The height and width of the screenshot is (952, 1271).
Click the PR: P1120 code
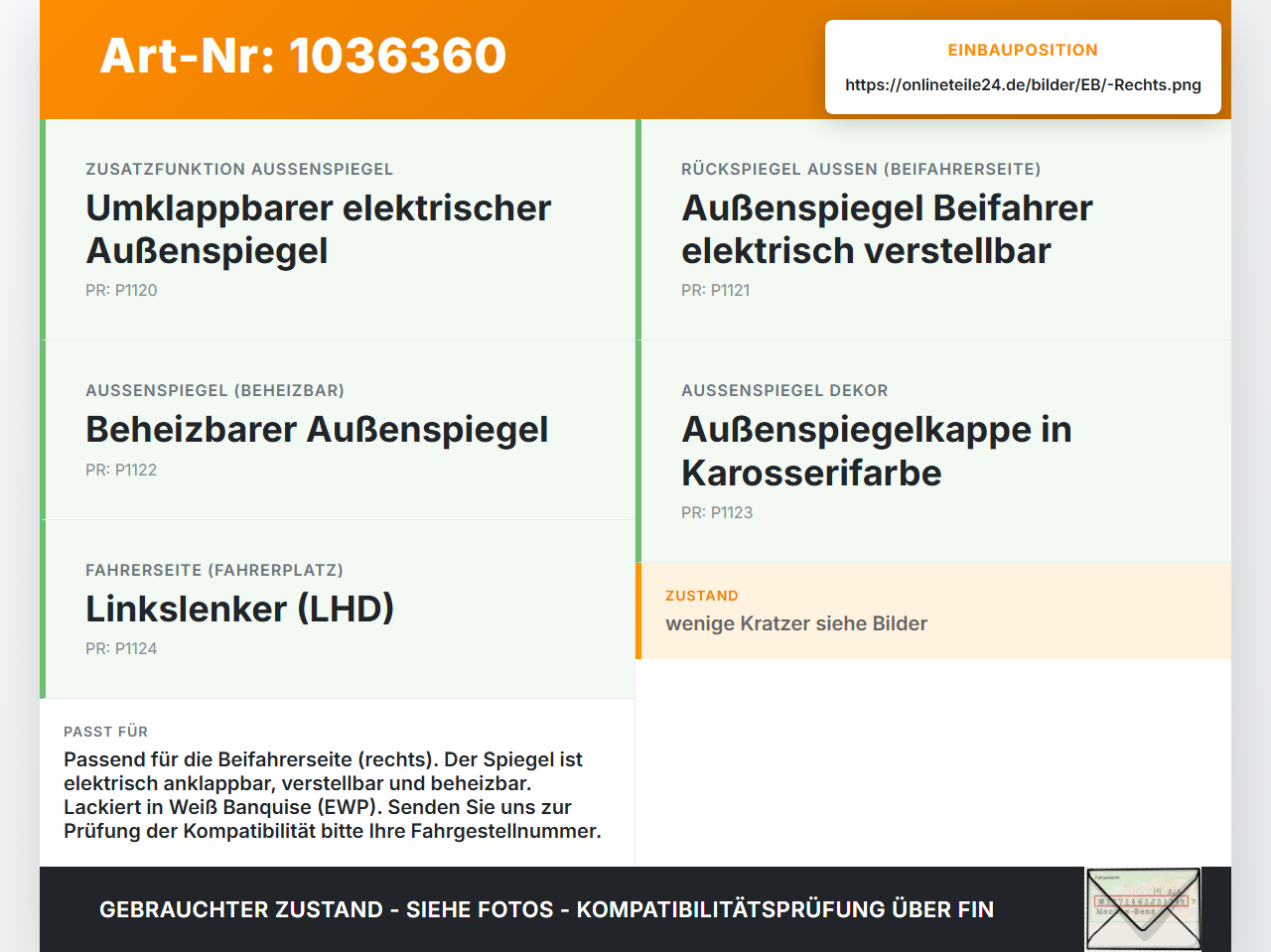point(121,290)
